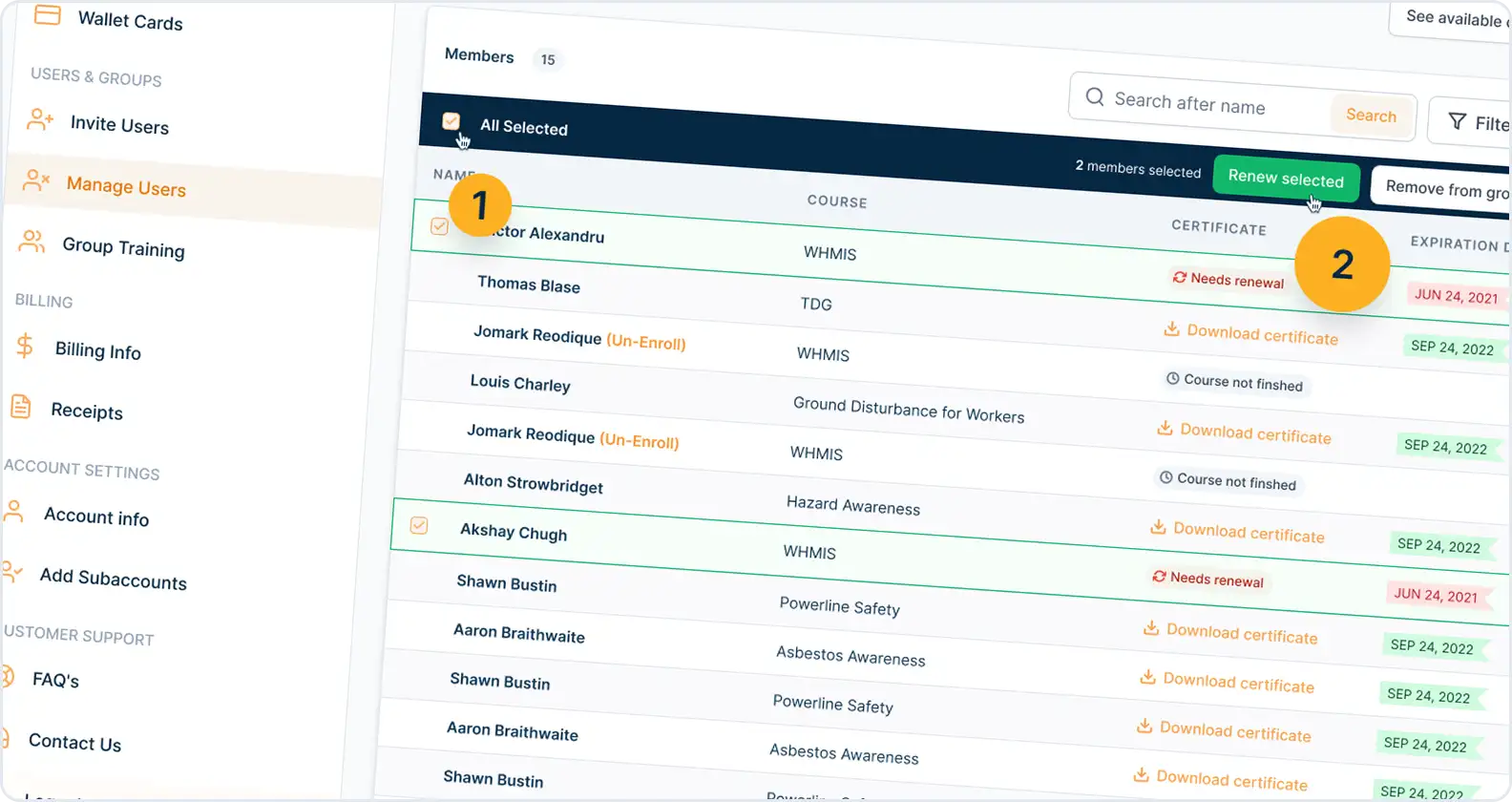Click the Akshay Chugh name
The height and width of the screenshot is (802, 1512).
(514, 532)
